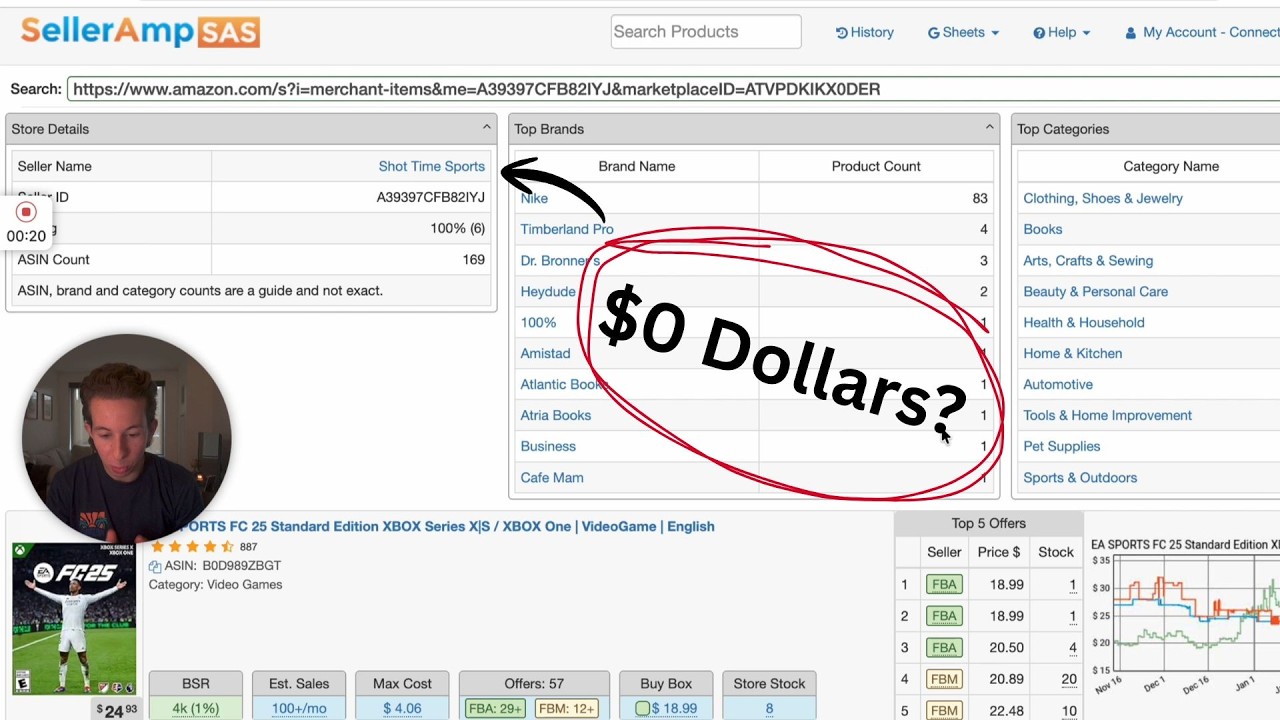1280x720 pixels.
Task: Select the Beauty & Personal Care category
Action: click(x=1095, y=291)
